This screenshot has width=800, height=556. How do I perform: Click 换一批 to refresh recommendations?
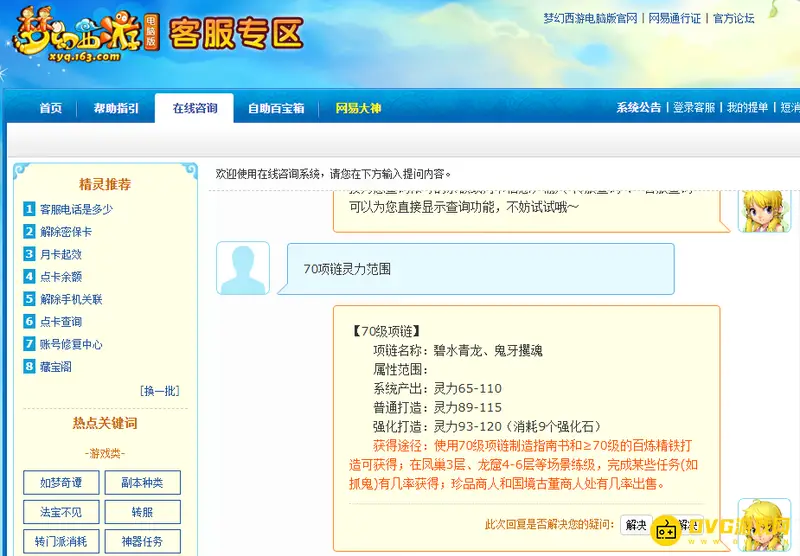[160, 391]
